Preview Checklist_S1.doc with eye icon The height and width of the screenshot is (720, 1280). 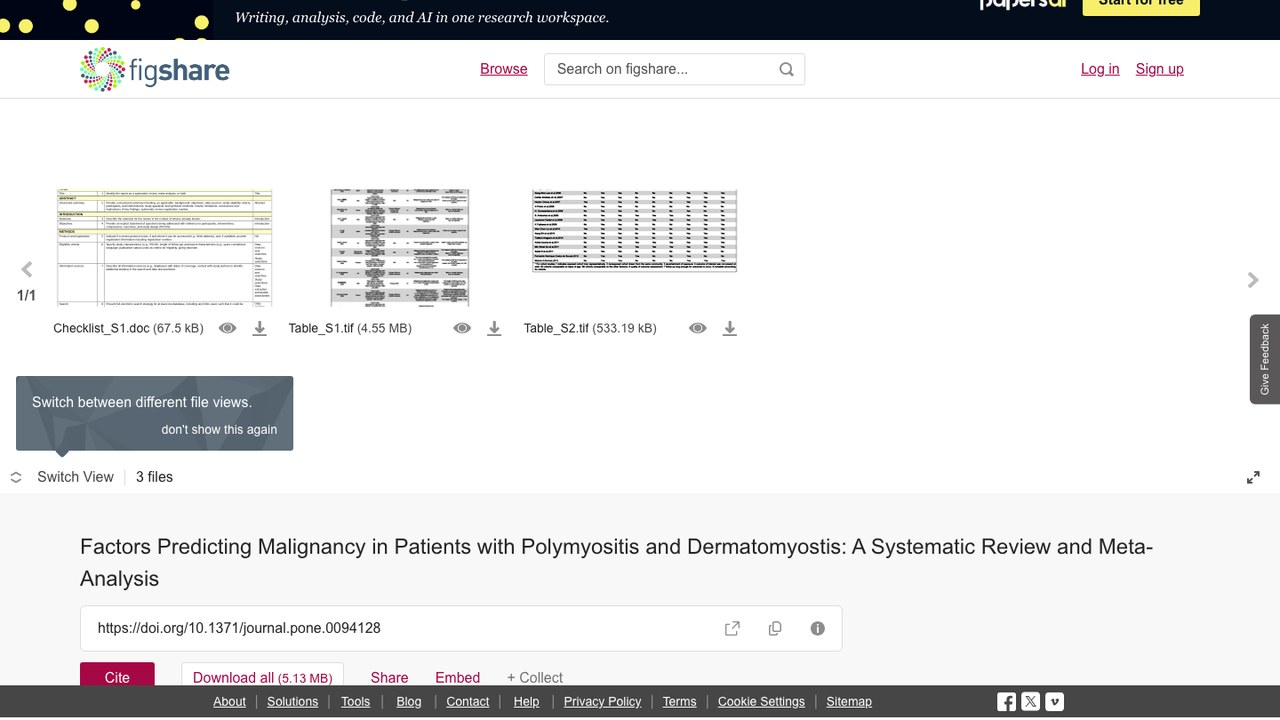click(x=228, y=328)
